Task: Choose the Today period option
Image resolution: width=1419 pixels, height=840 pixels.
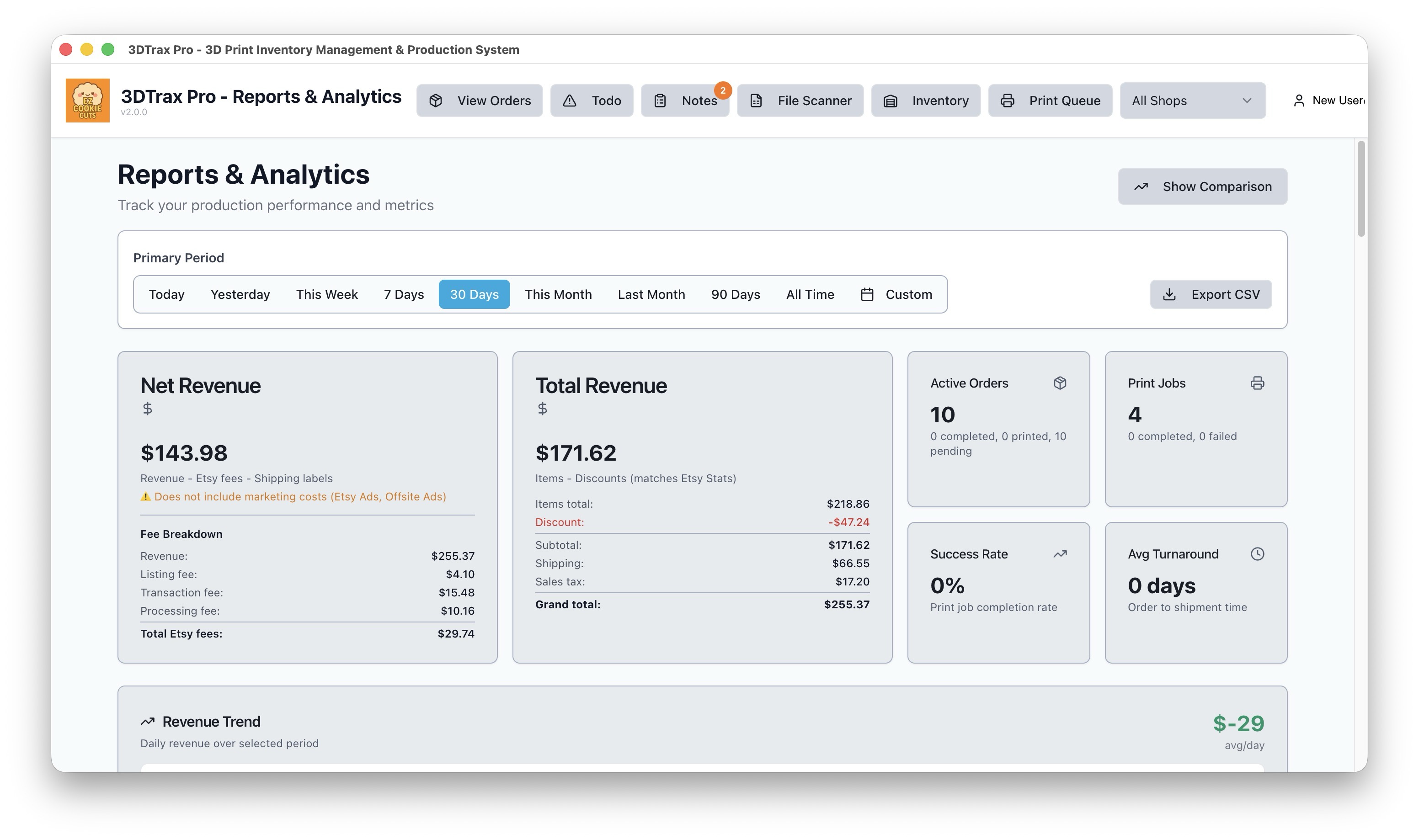Action: pos(166,294)
